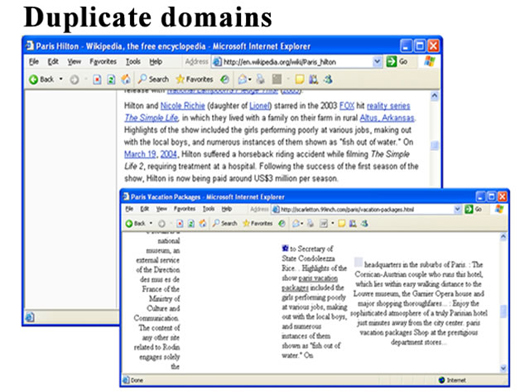The image size is (520, 392).
Task: Click Go button in Wikipedia window
Action: click(x=397, y=62)
